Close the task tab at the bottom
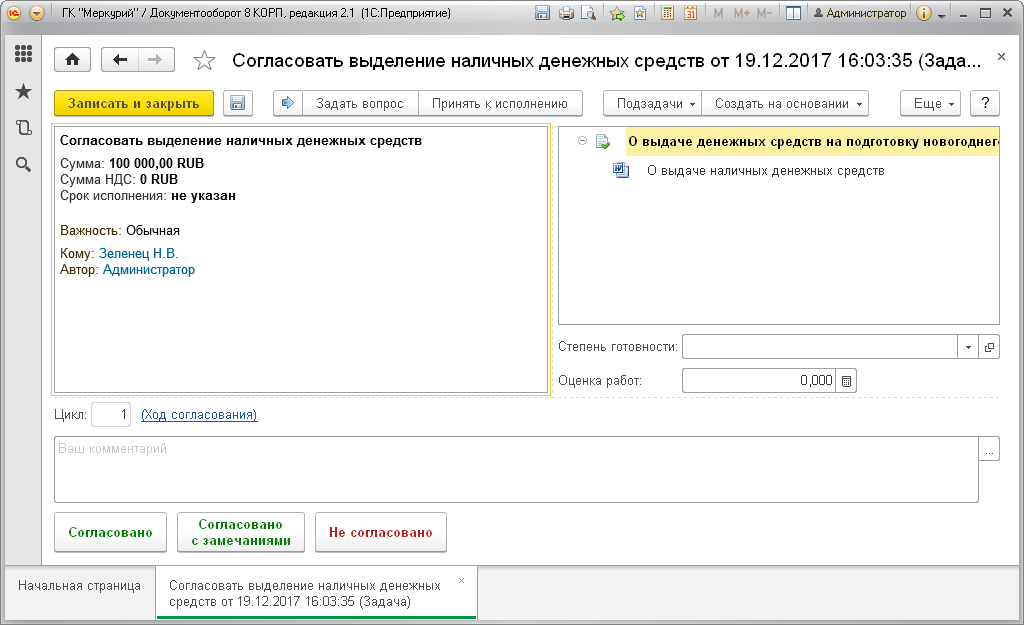The height and width of the screenshot is (625, 1024). pyautogui.click(x=462, y=580)
